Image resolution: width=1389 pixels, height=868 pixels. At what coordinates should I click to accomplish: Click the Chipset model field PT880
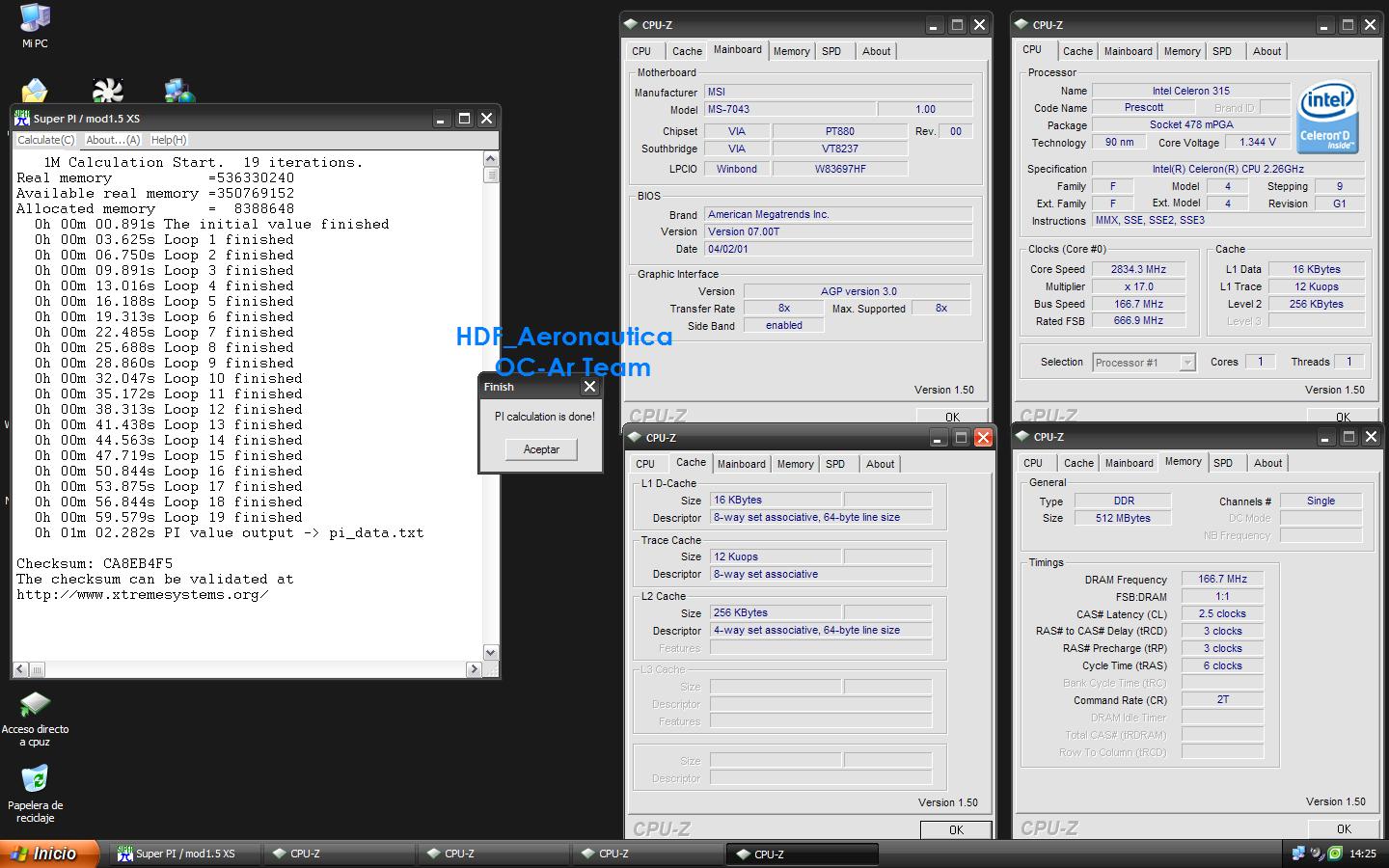tap(839, 131)
